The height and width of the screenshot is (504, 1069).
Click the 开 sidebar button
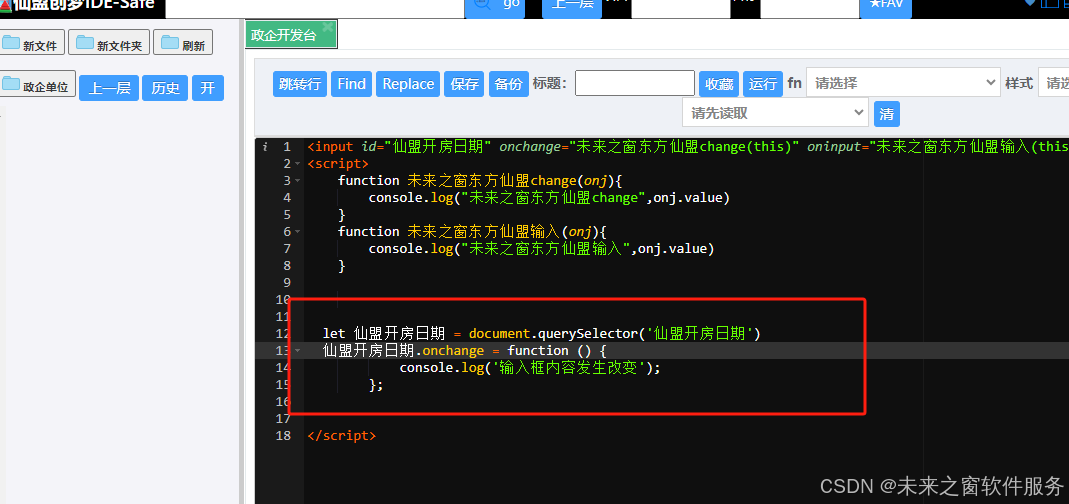coord(207,88)
